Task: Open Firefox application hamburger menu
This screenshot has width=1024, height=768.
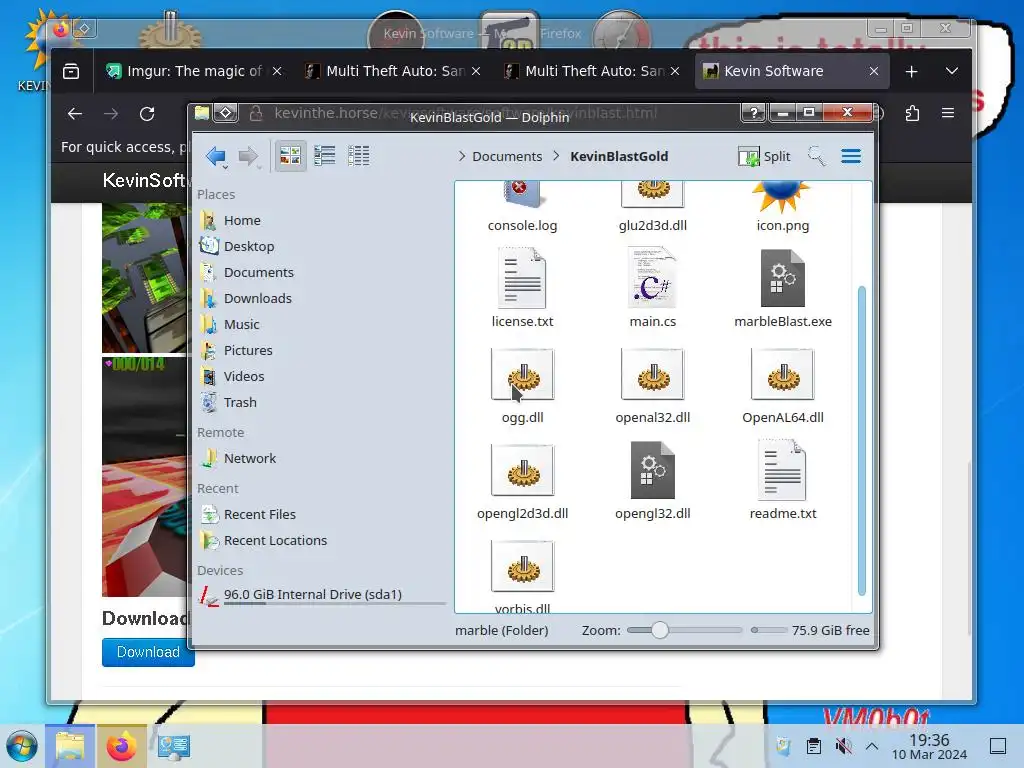Action: 948,114
